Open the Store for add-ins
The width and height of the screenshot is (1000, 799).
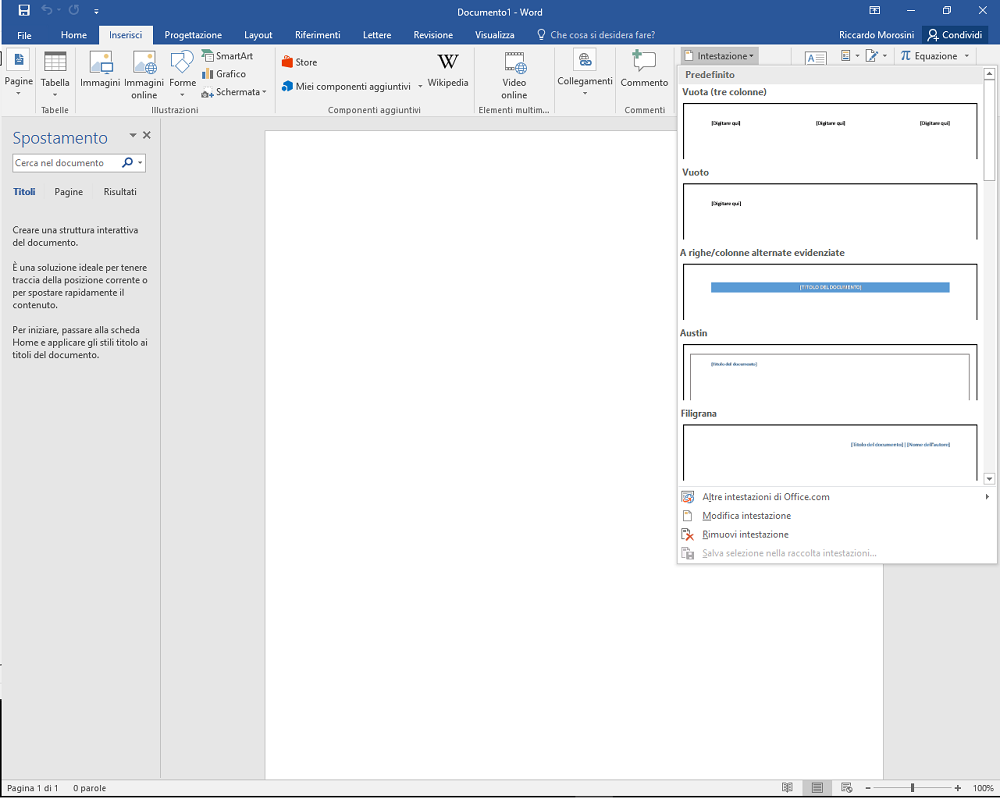click(299, 62)
